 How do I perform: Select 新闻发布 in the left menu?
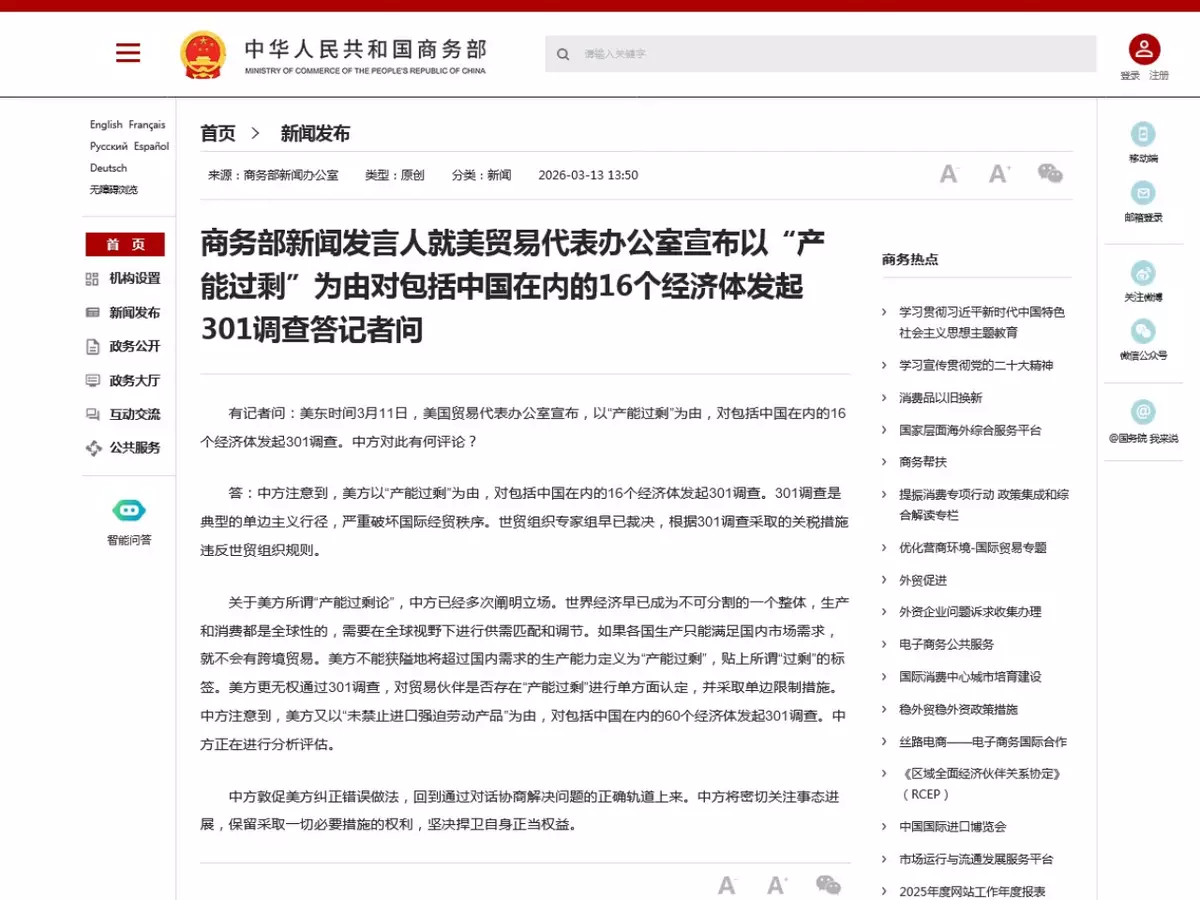(x=134, y=313)
